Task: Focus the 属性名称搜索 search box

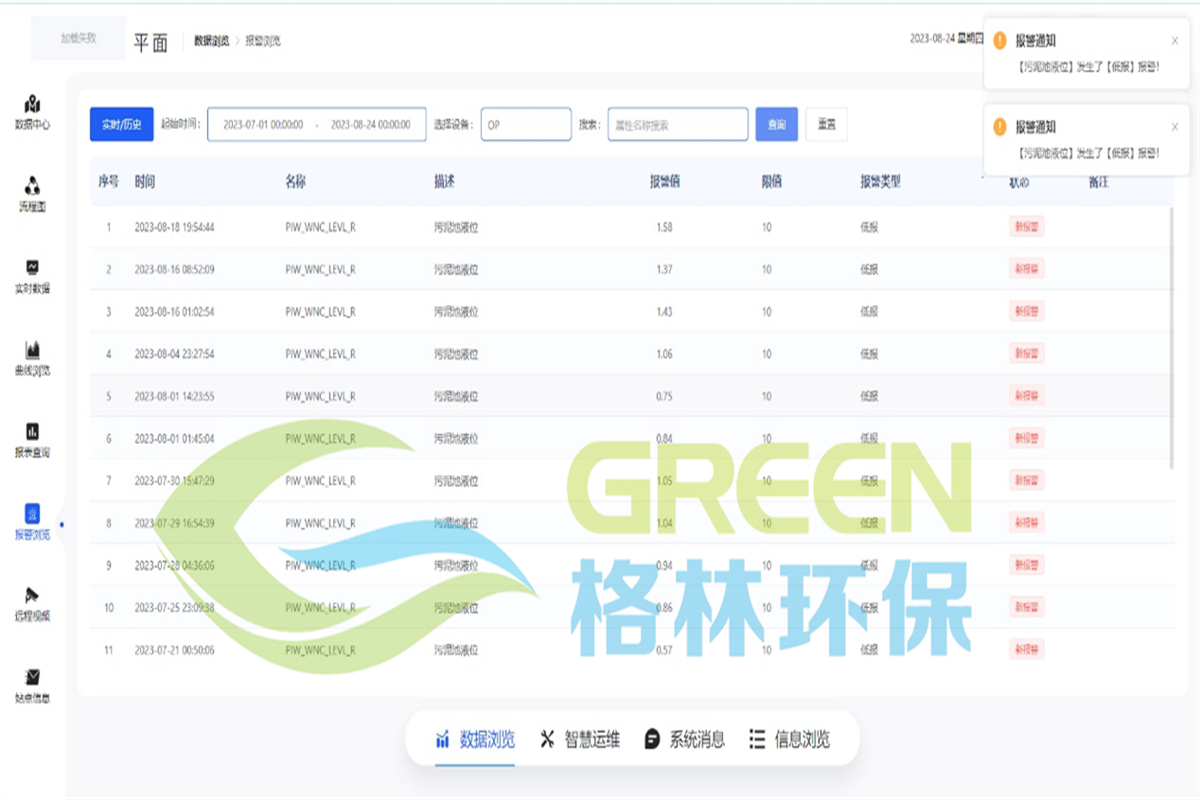Action: click(x=678, y=125)
